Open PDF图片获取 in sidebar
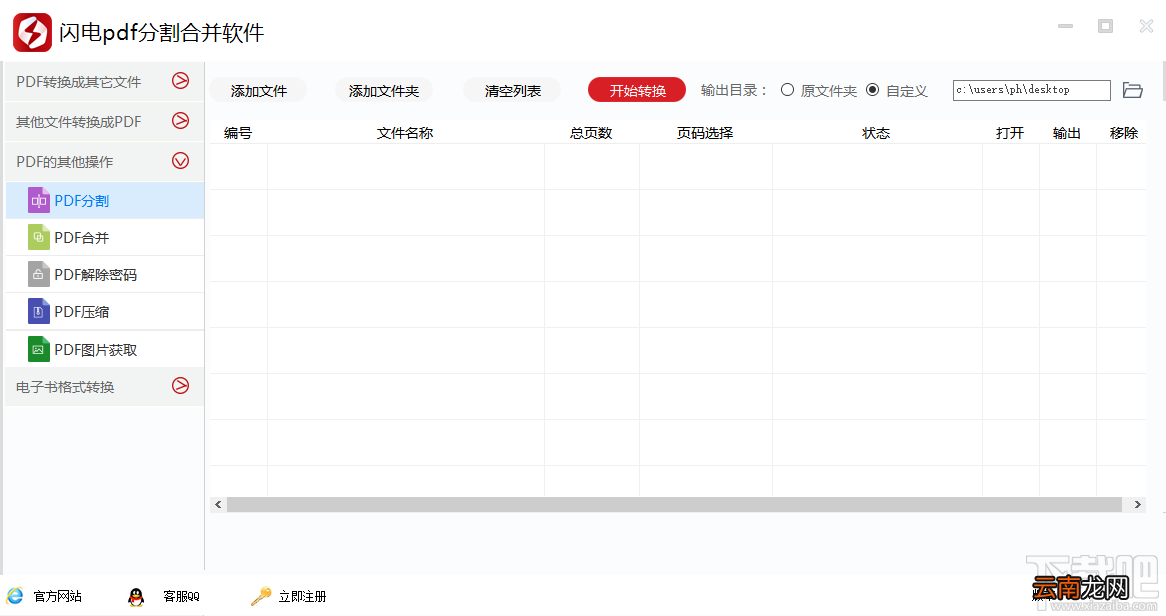Viewport: 1166px width, 616px height. tap(105, 350)
